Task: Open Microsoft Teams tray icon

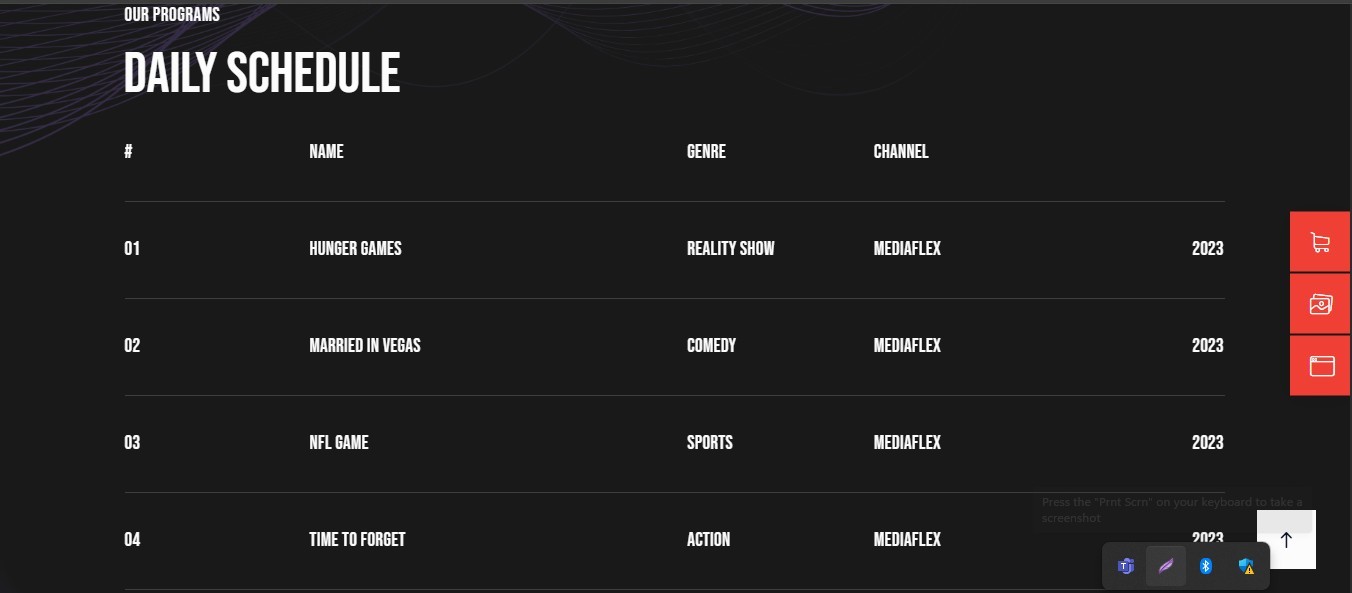Action: [x=1126, y=566]
